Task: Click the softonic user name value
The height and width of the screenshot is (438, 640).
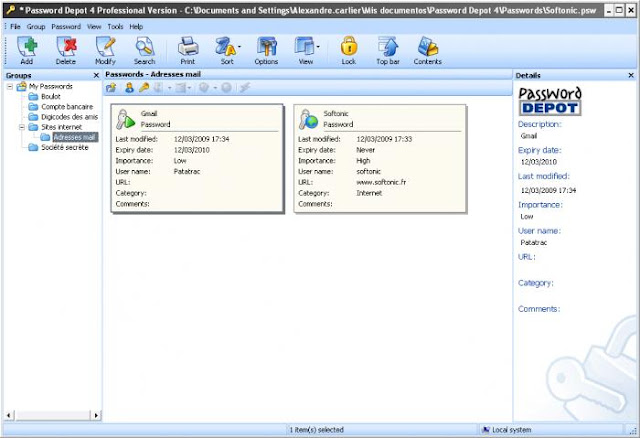Action: [x=369, y=172]
